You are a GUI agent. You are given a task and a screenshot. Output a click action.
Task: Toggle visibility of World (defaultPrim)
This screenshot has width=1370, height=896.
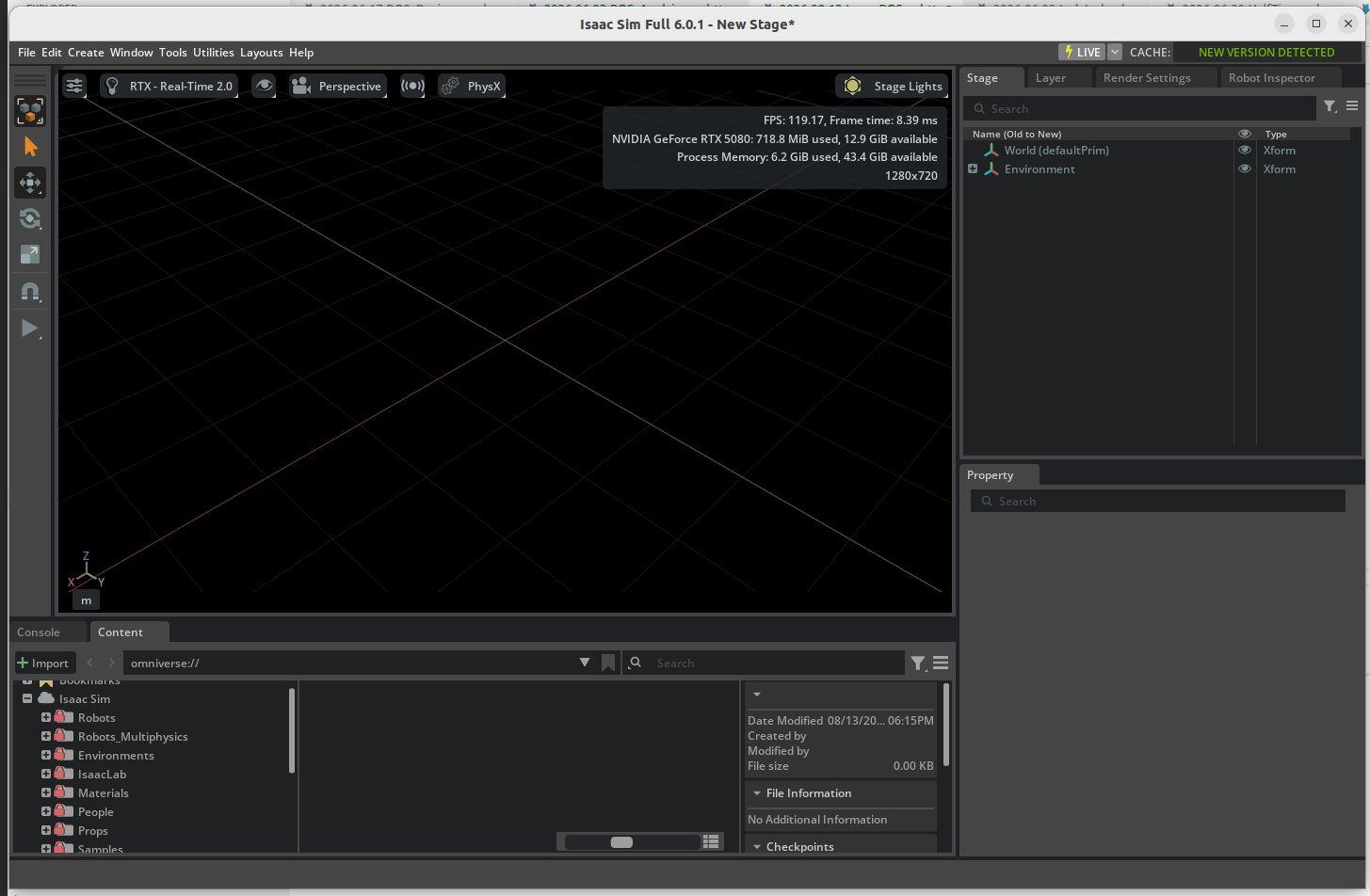click(1245, 151)
